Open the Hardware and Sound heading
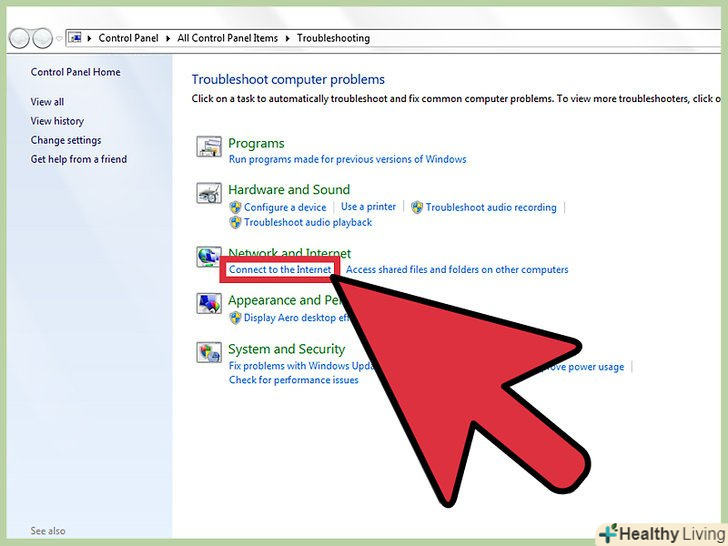This screenshot has width=728, height=546. [289, 189]
